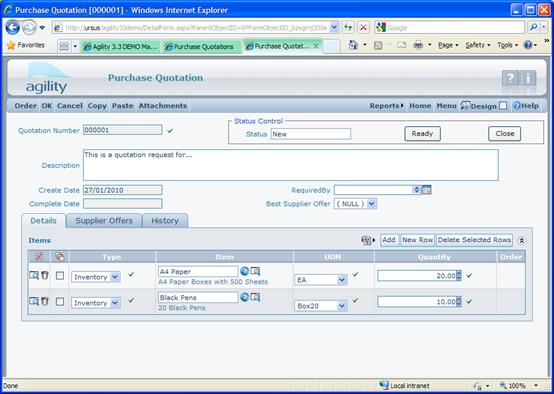Click the Attachments toolbar command

[163, 106]
